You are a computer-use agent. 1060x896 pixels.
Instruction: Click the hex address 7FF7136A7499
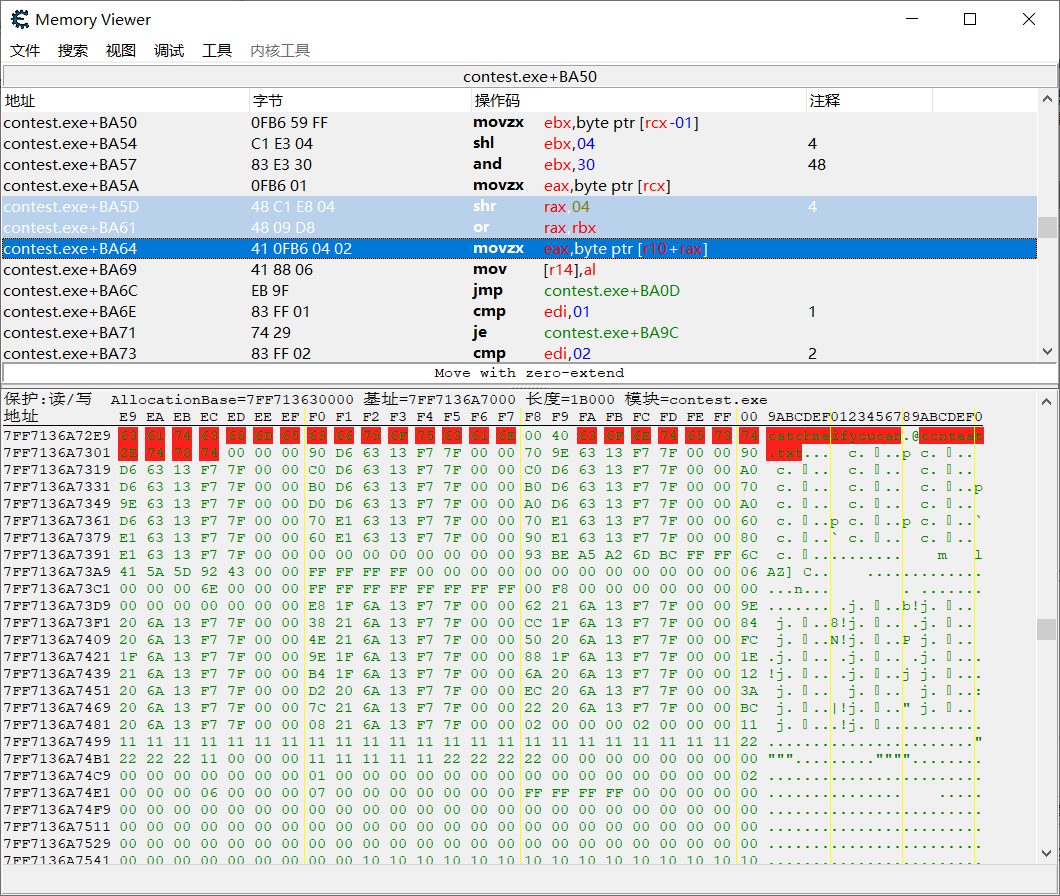(57, 742)
